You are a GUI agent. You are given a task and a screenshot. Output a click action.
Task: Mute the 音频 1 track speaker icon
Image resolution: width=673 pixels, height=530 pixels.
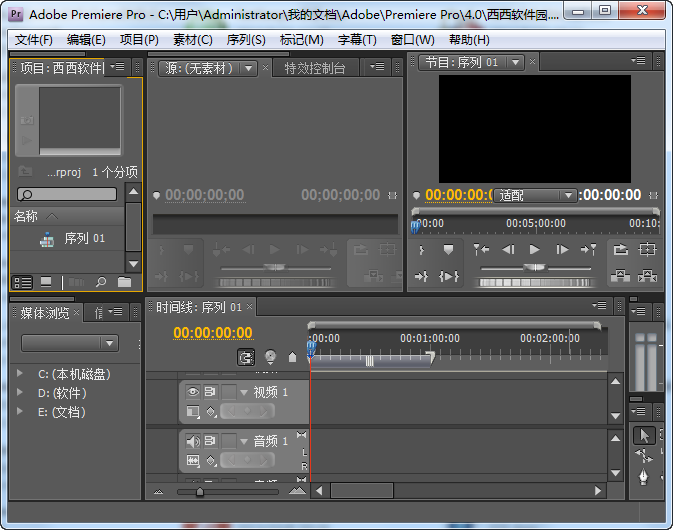(193, 441)
